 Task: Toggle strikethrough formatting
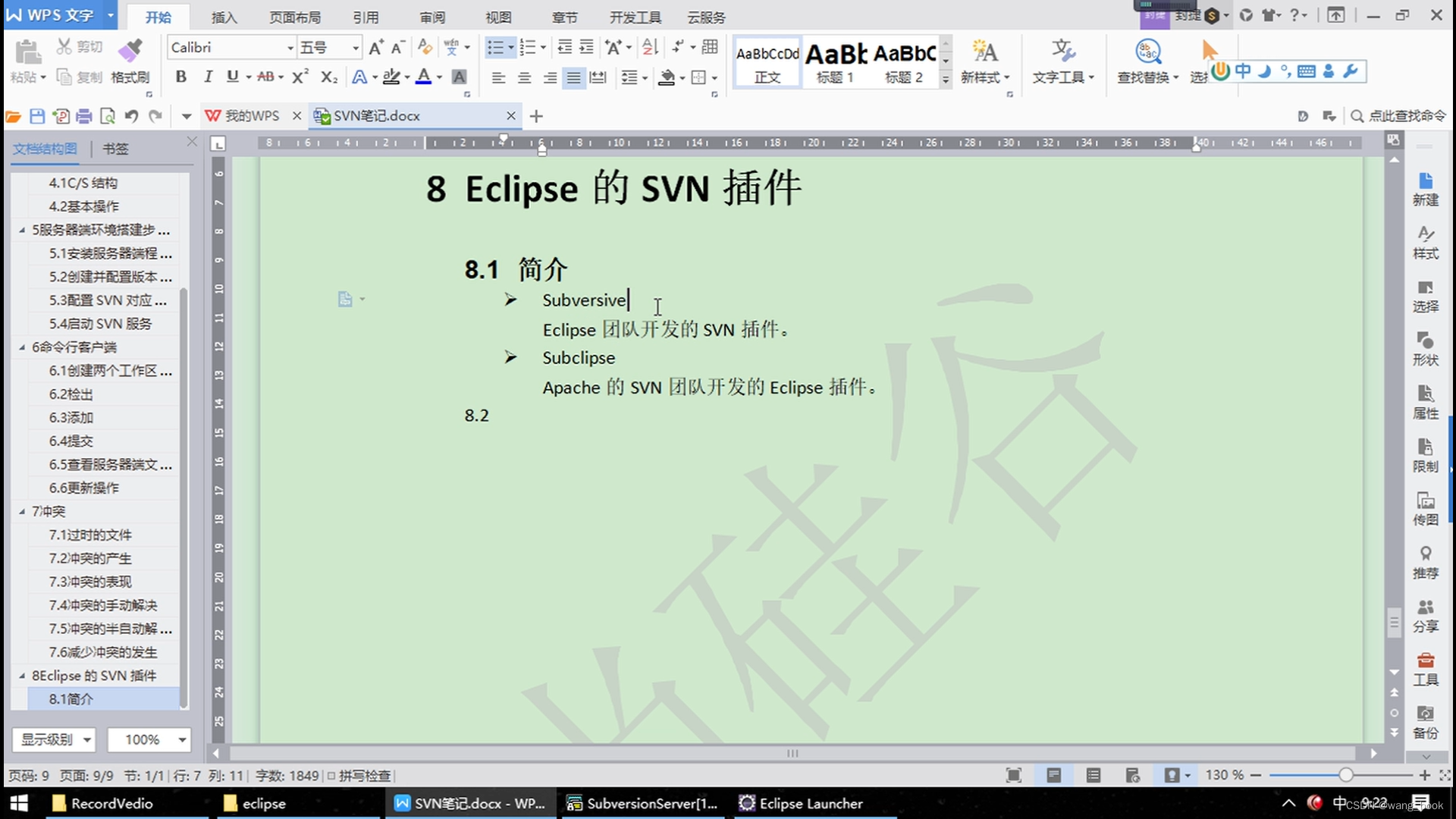tap(265, 77)
